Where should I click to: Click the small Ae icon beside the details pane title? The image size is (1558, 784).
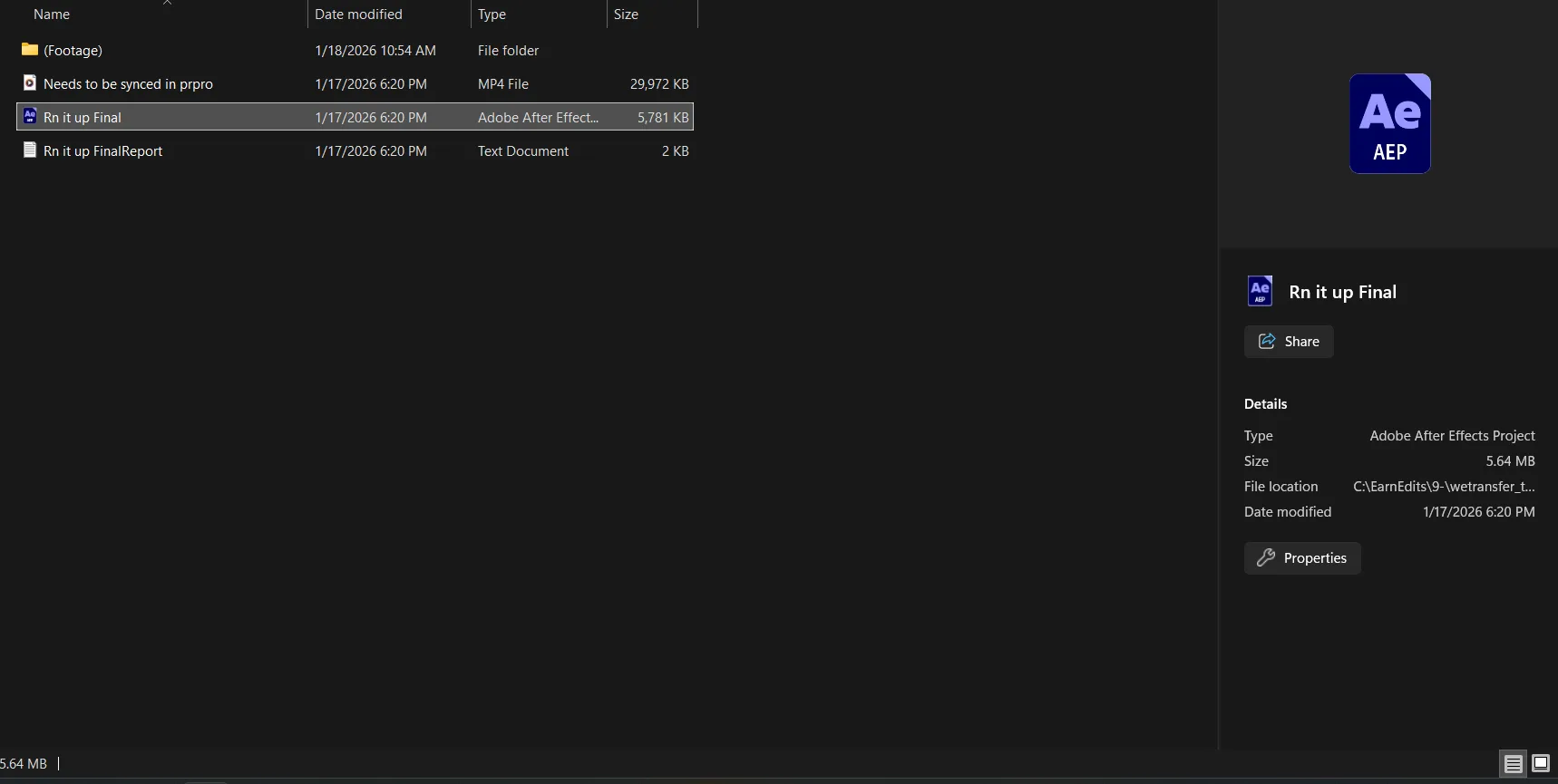tap(1260, 291)
